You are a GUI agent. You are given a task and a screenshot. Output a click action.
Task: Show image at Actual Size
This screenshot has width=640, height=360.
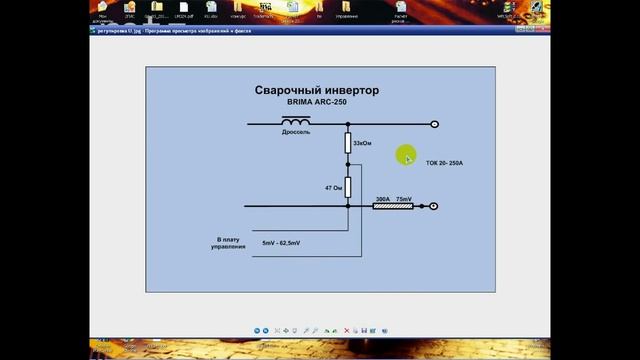286,331
